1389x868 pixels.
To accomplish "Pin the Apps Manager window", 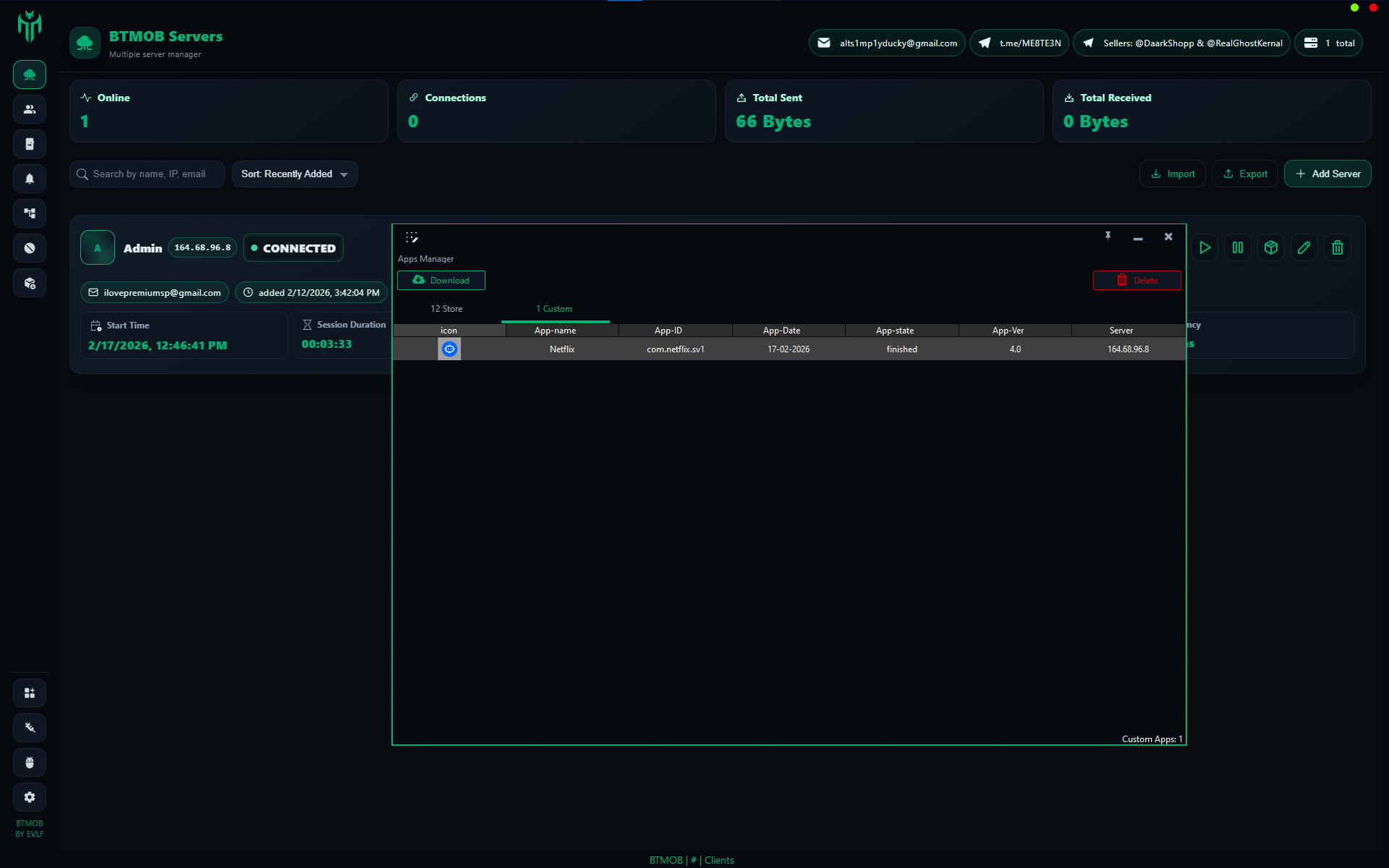I will tap(1108, 236).
